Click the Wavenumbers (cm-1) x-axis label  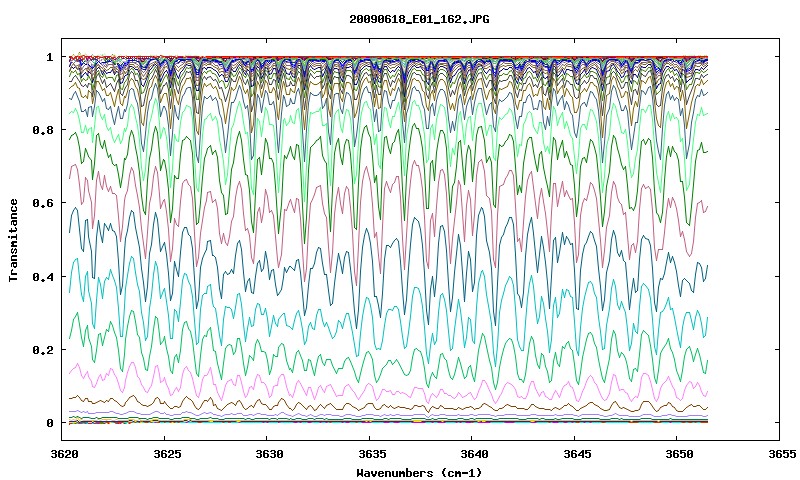click(x=419, y=473)
